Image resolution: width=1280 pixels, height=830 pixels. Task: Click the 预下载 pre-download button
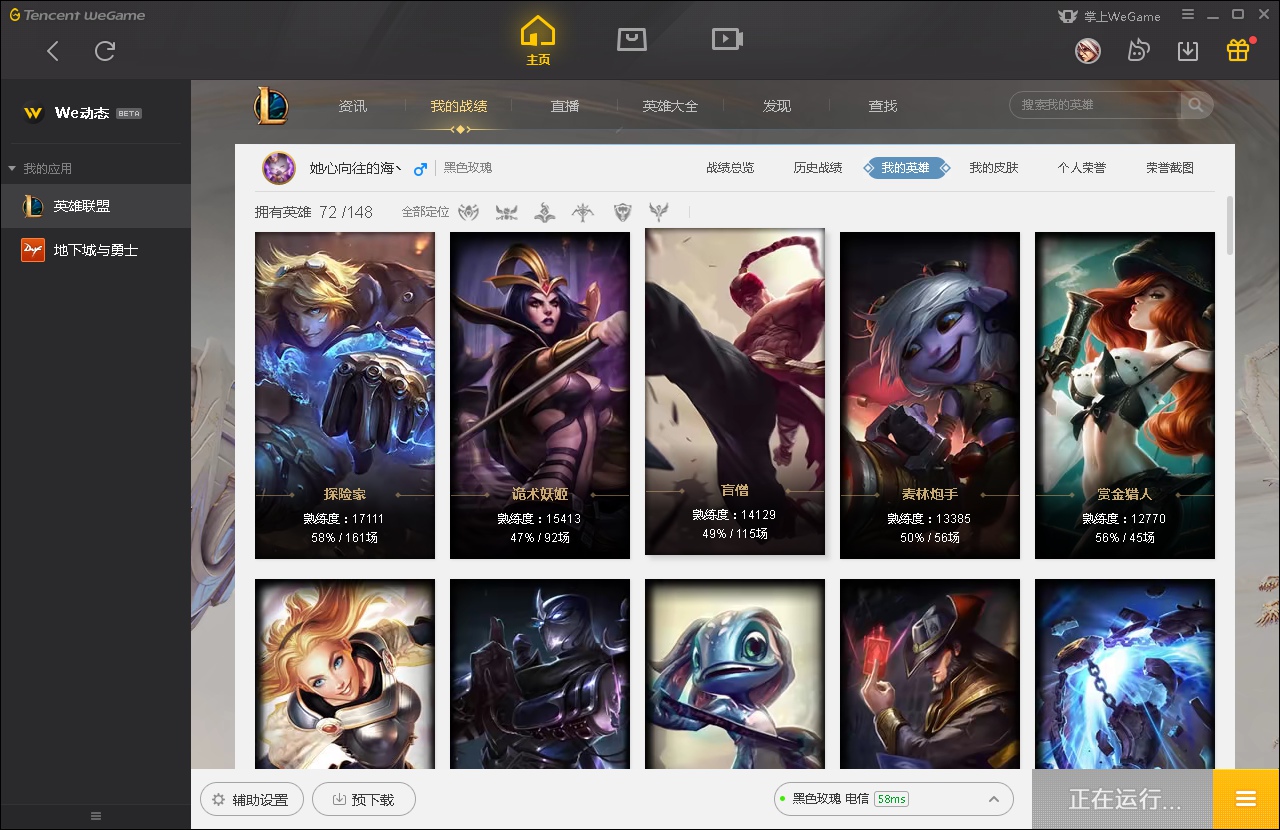click(363, 799)
